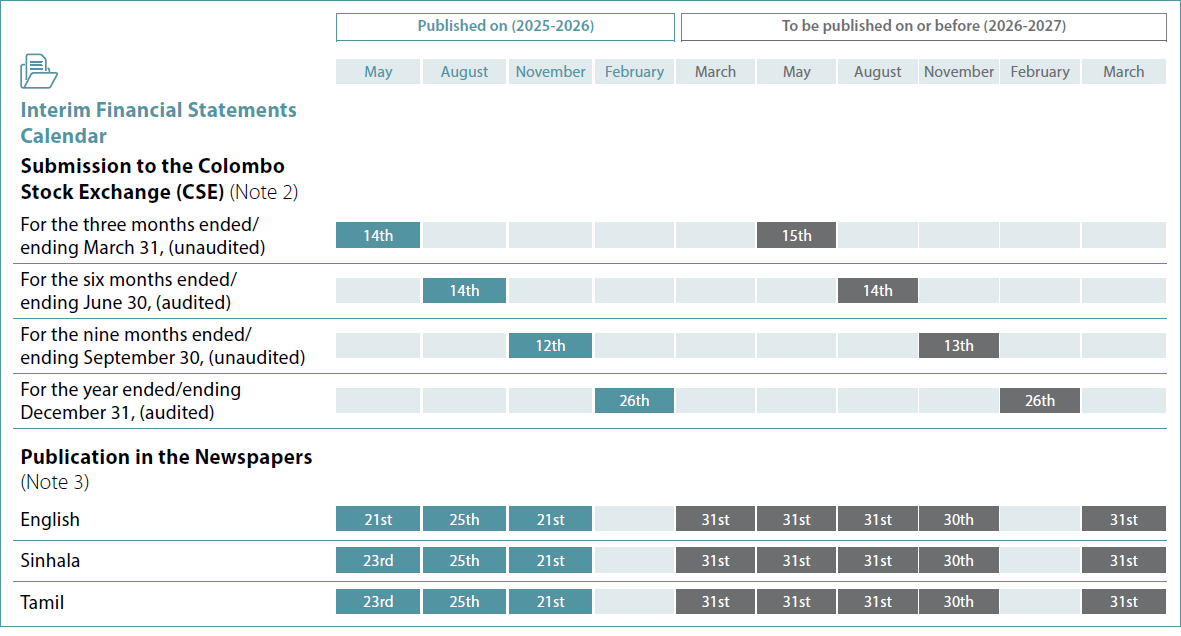The height and width of the screenshot is (636, 1181).
Task: Click the grey '14th' cell in the six months row
Action: (877, 290)
